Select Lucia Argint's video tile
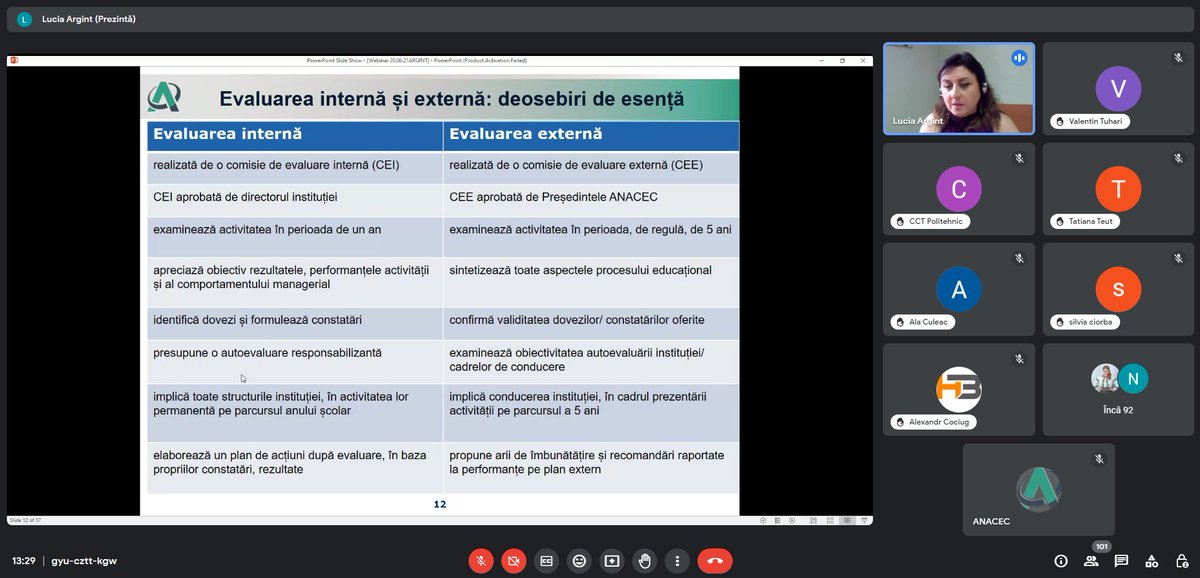The image size is (1200, 578). (958, 88)
